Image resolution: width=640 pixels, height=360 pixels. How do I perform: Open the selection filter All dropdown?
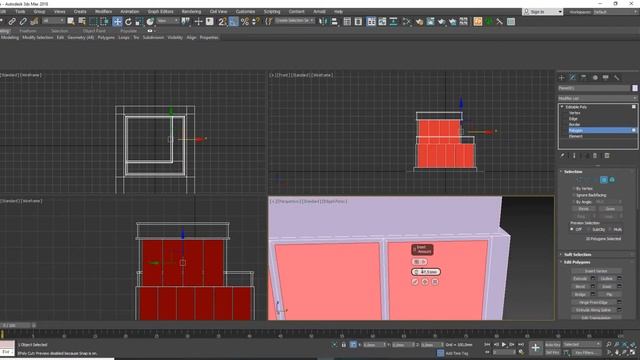coord(54,21)
